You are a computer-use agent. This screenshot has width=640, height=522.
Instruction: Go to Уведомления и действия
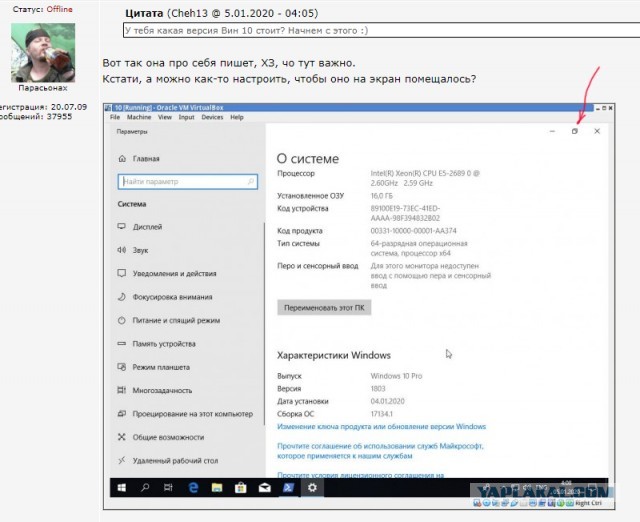point(167,273)
